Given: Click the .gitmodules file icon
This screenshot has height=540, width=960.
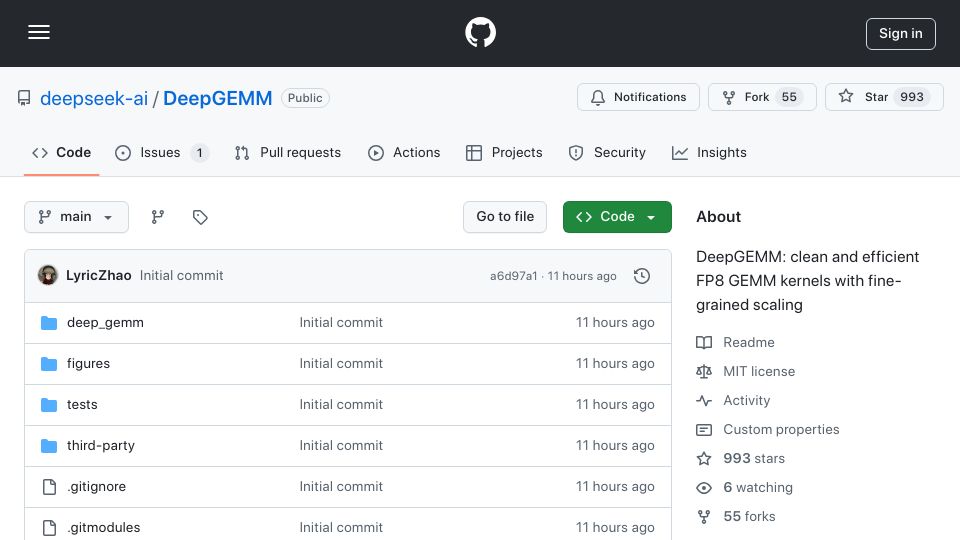Looking at the screenshot, I should point(49,528).
